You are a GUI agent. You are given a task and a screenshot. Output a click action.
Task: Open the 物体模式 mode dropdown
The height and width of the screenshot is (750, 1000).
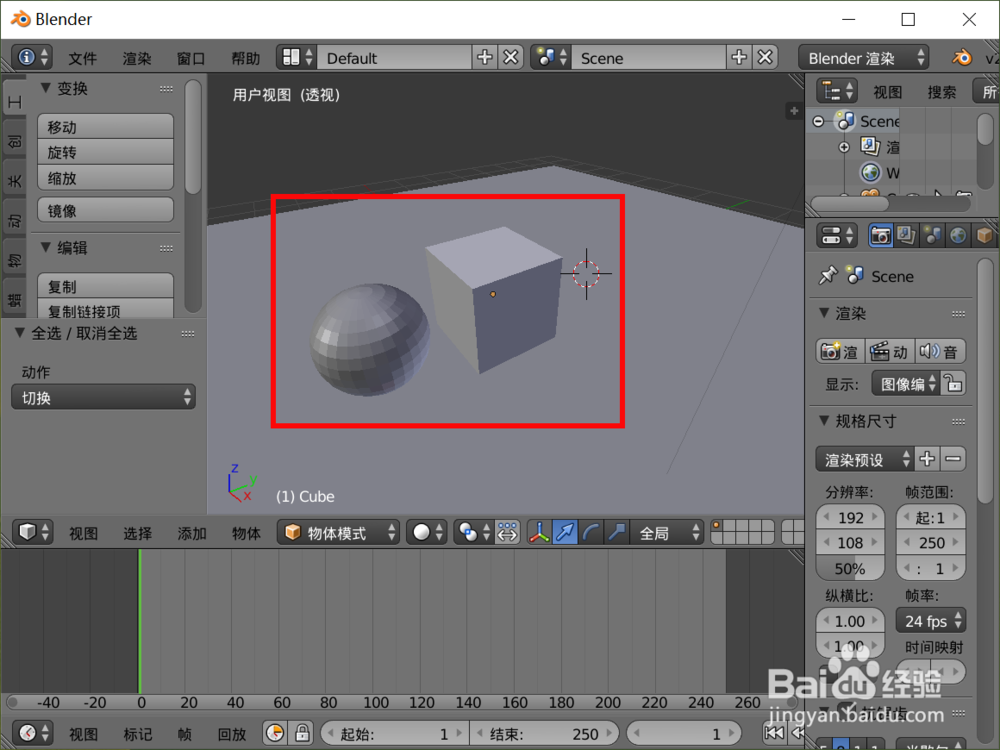[x=339, y=532]
